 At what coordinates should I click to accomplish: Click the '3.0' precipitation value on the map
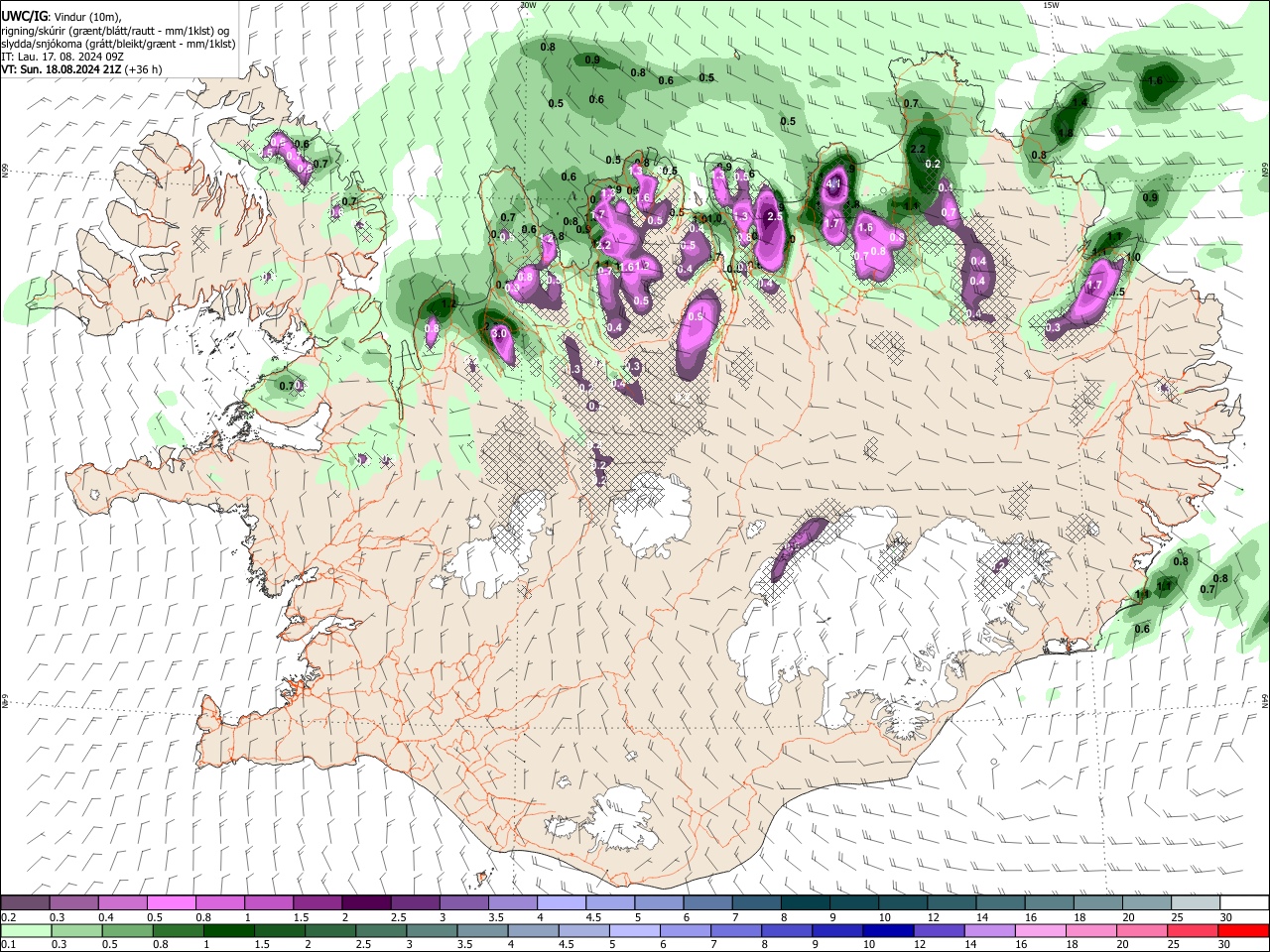click(499, 334)
